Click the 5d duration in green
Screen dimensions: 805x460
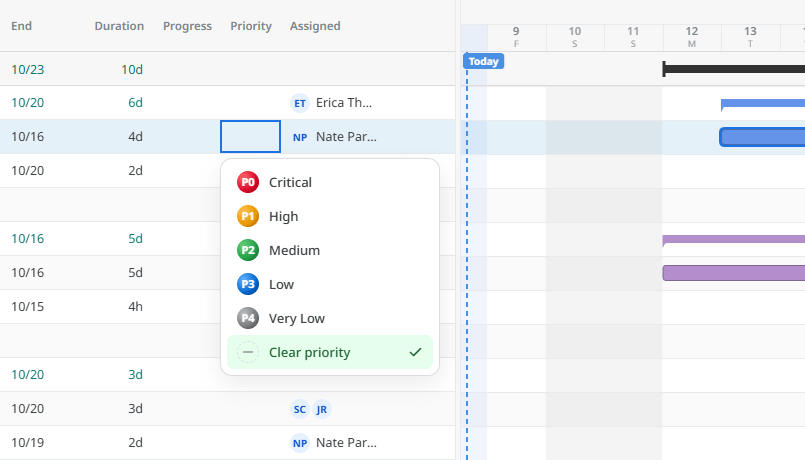(136, 239)
